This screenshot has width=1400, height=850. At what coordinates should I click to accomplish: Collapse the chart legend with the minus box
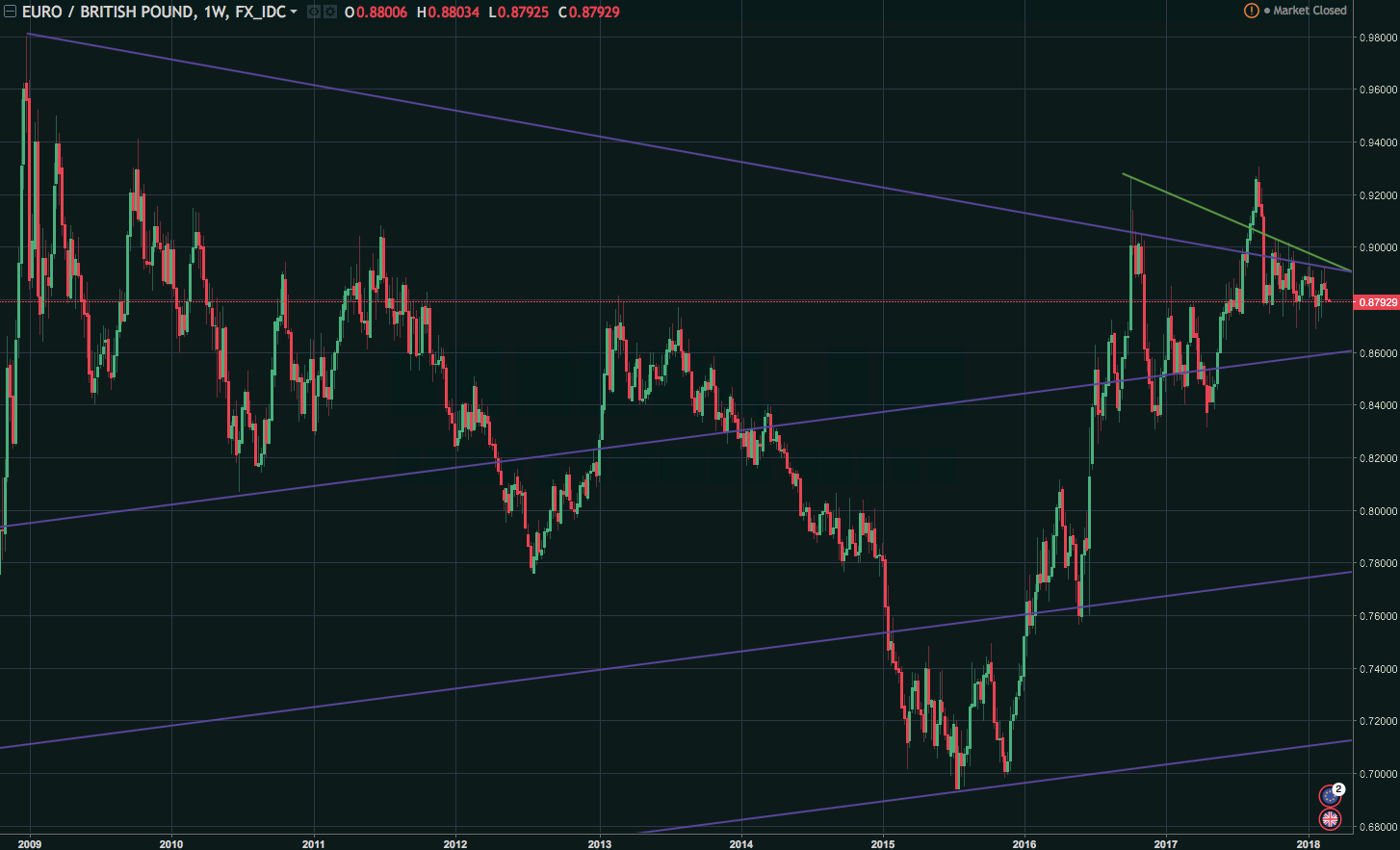pyautogui.click(x=10, y=13)
